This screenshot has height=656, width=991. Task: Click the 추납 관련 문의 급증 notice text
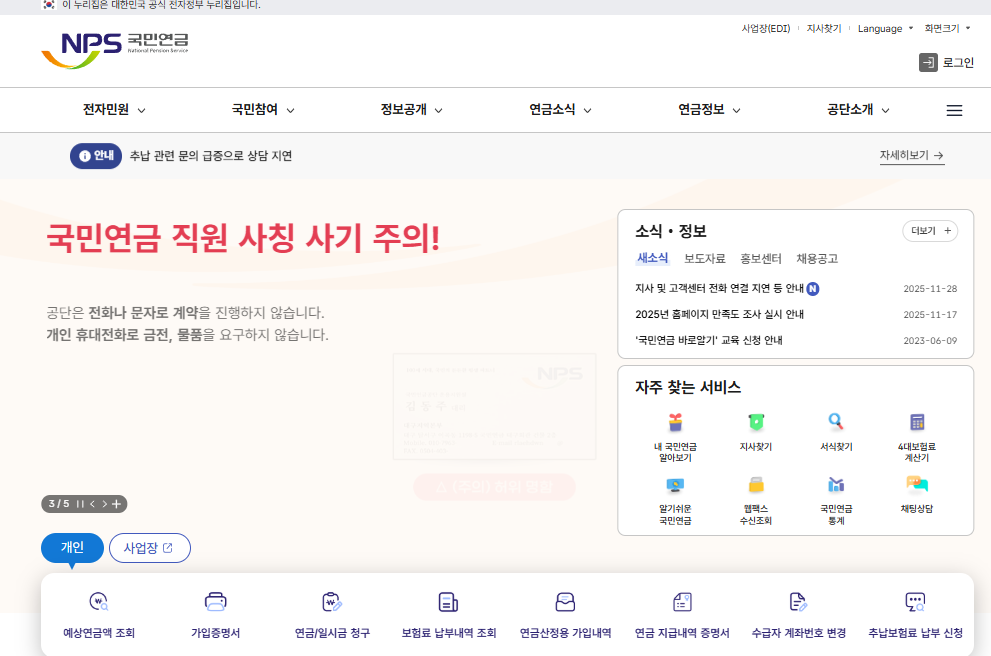point(210,155)
